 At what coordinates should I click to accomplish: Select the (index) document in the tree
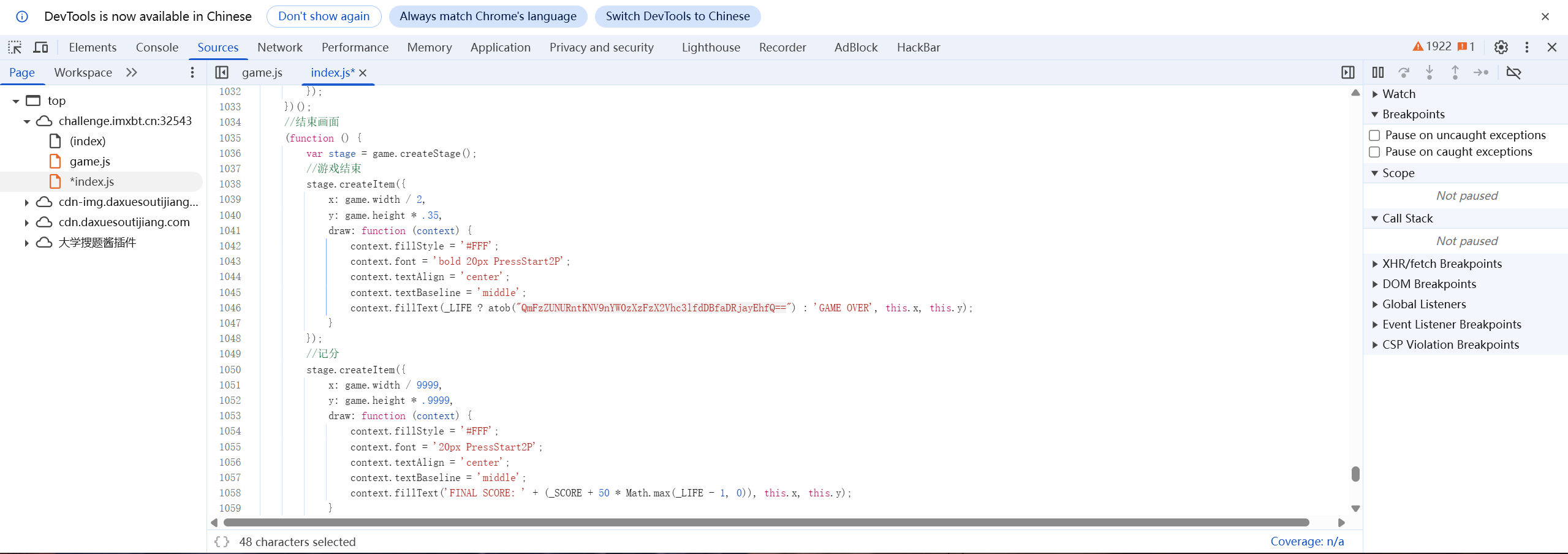pos(88,141)
